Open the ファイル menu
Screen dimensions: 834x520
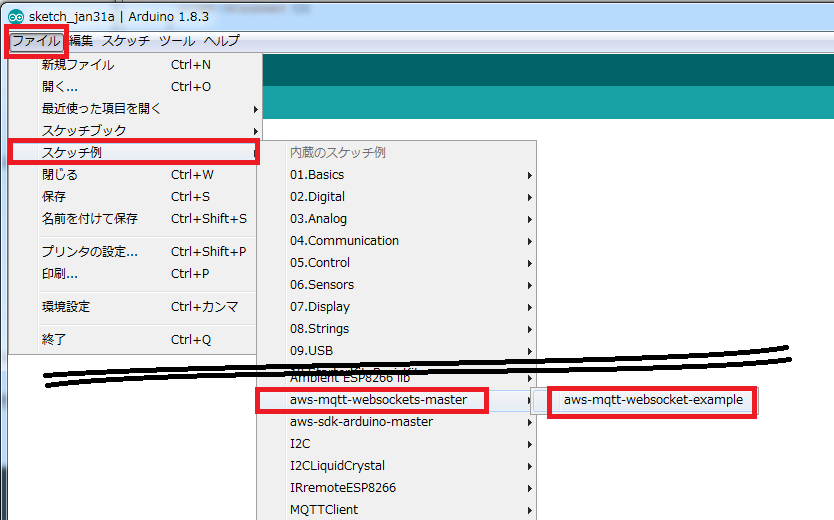pos(36,41)
